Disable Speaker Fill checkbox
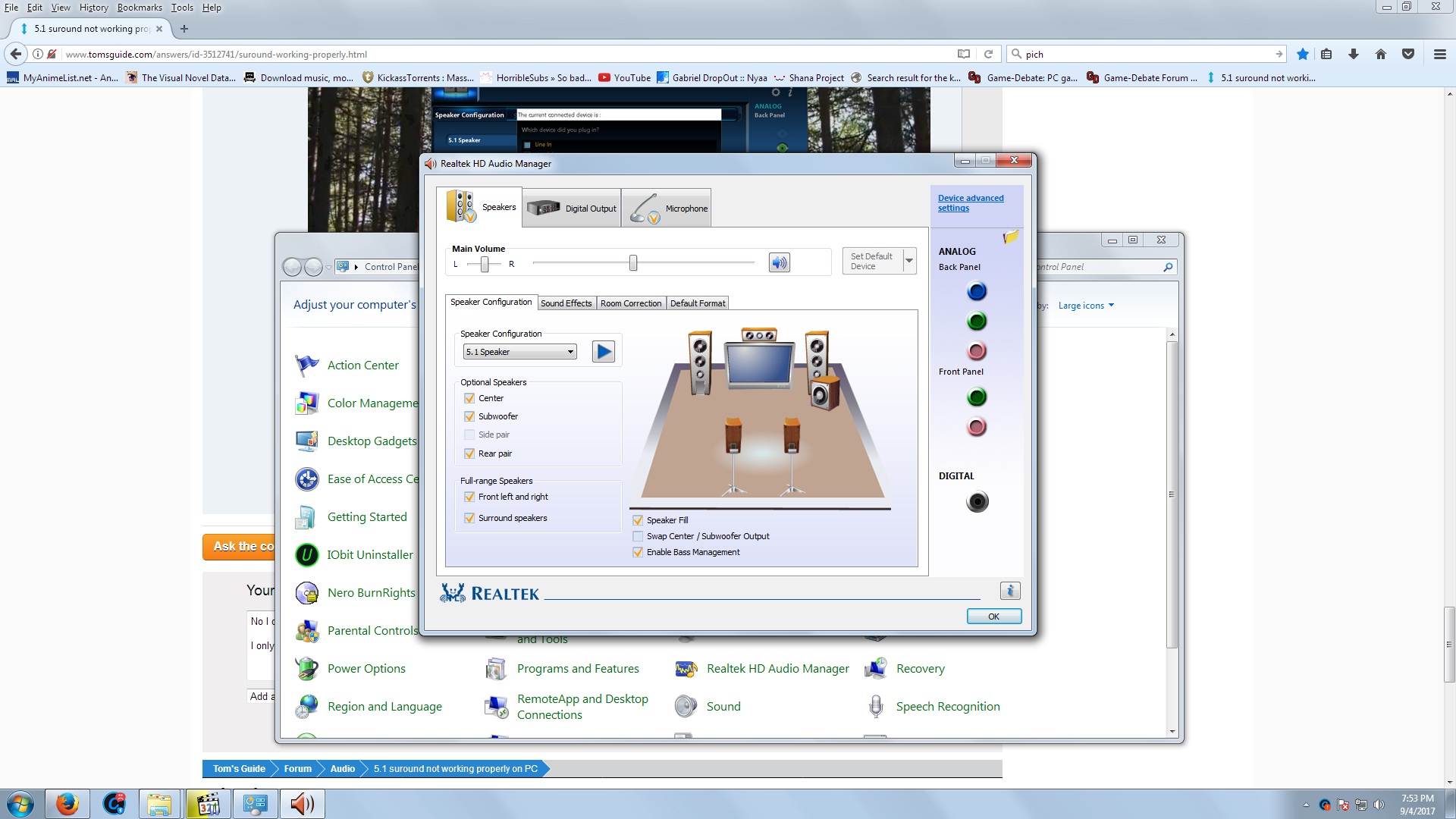Image resolution: width=1456 pixels, height=819 pixels. (638, 520)
